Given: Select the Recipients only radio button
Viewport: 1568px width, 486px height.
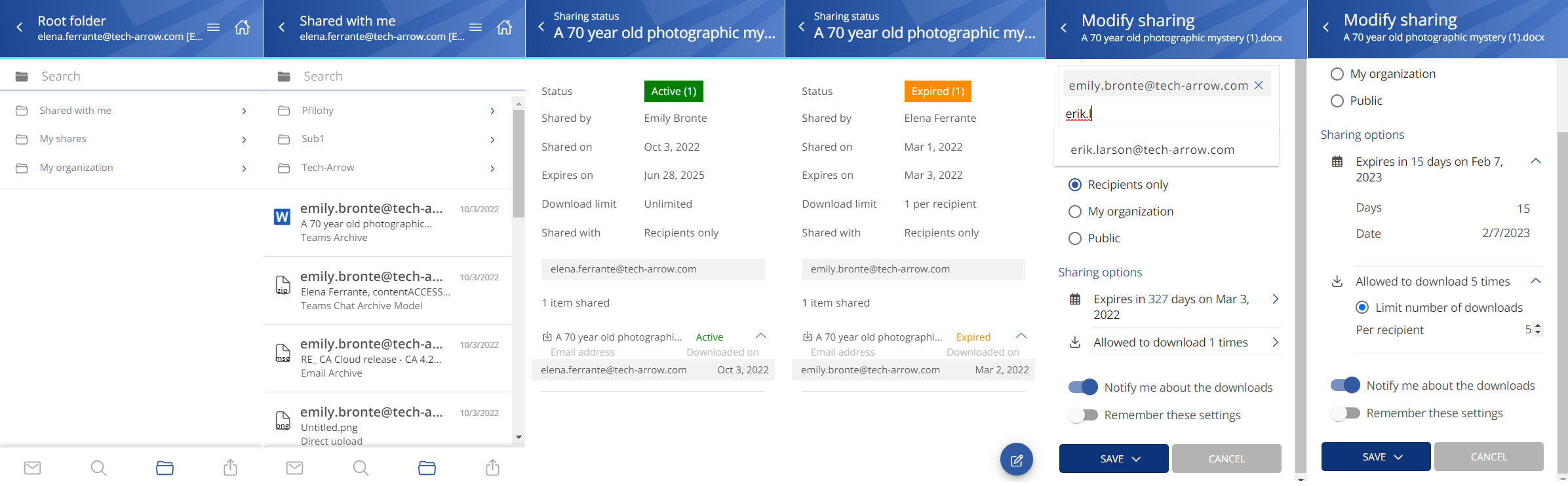Looking at the screenshot, I should click(1075, 185).
